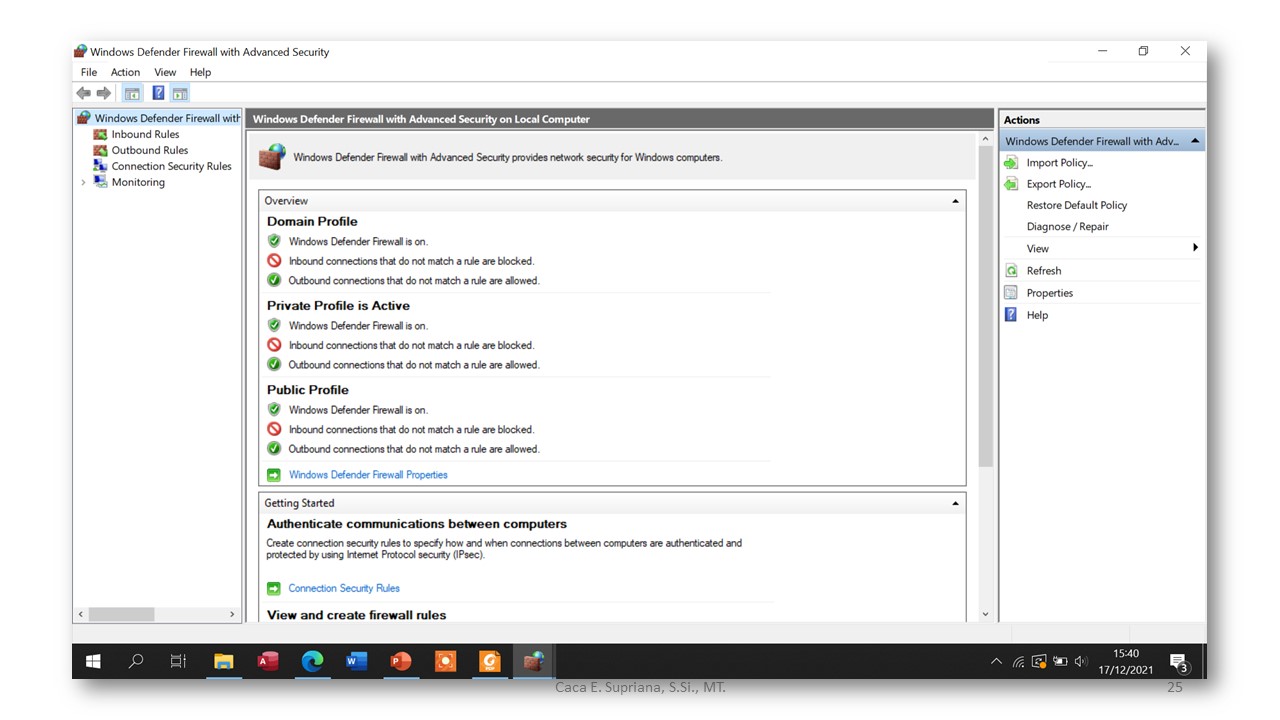Open the notification center icon
Viewport: 1280px width, 720px height.
1179,662
